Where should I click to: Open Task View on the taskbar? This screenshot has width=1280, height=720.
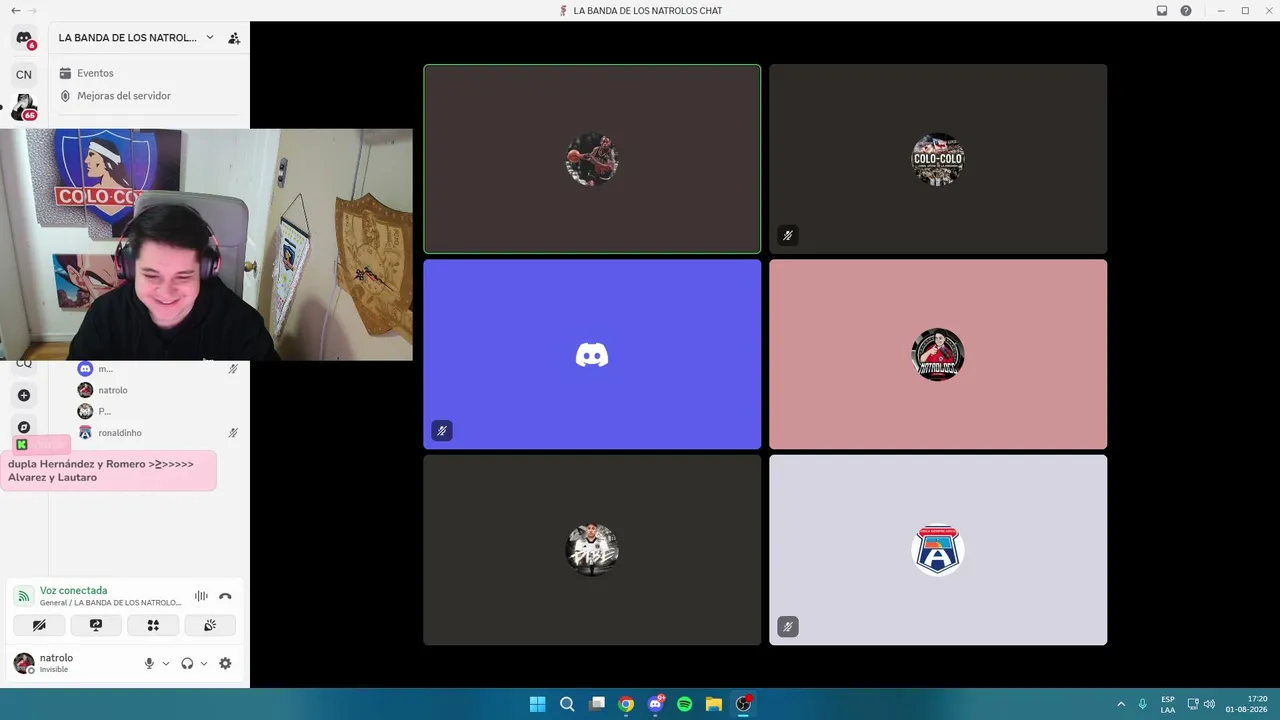[x=597, y=704]
